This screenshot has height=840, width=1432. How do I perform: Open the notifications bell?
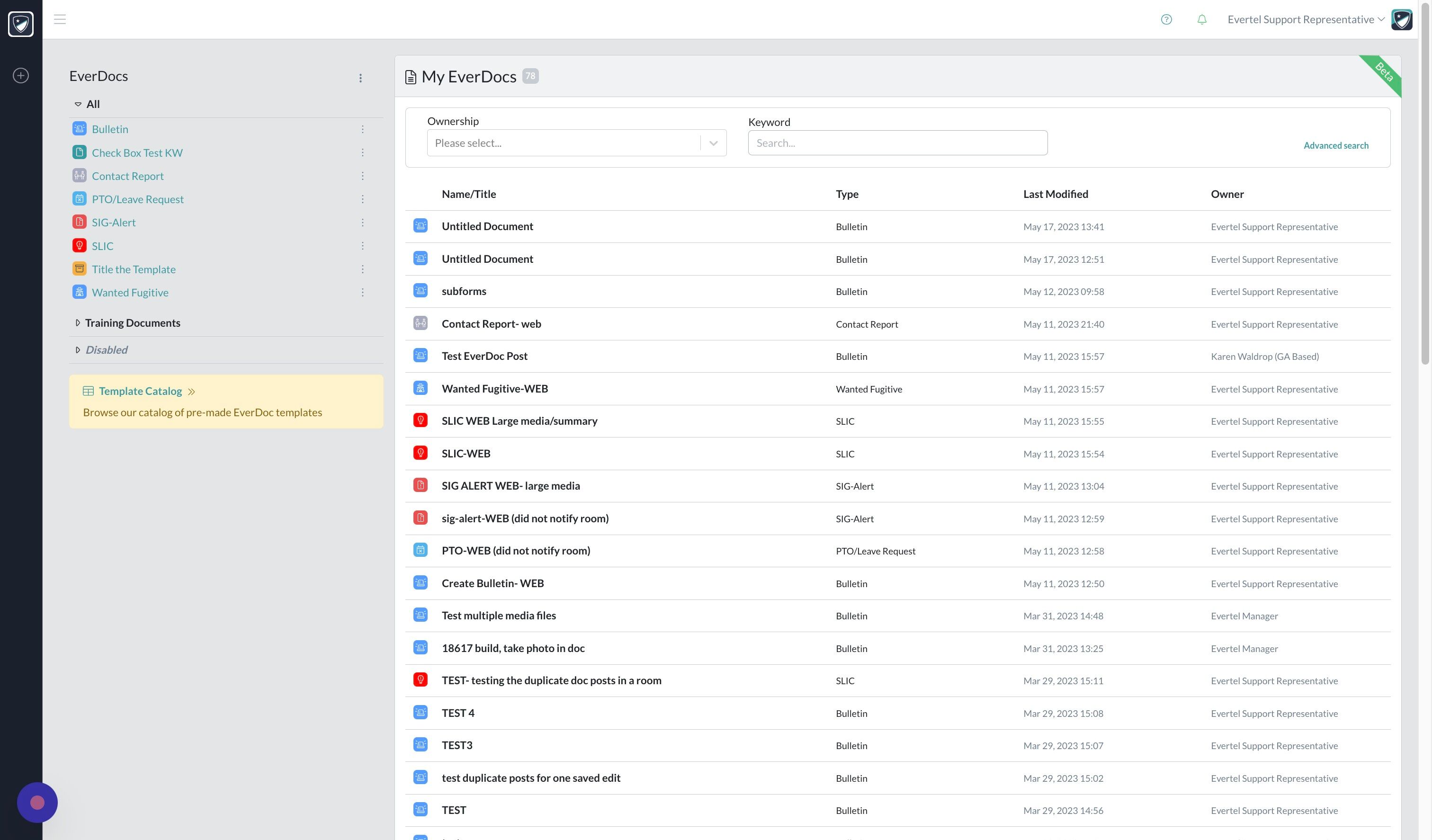1201,19
